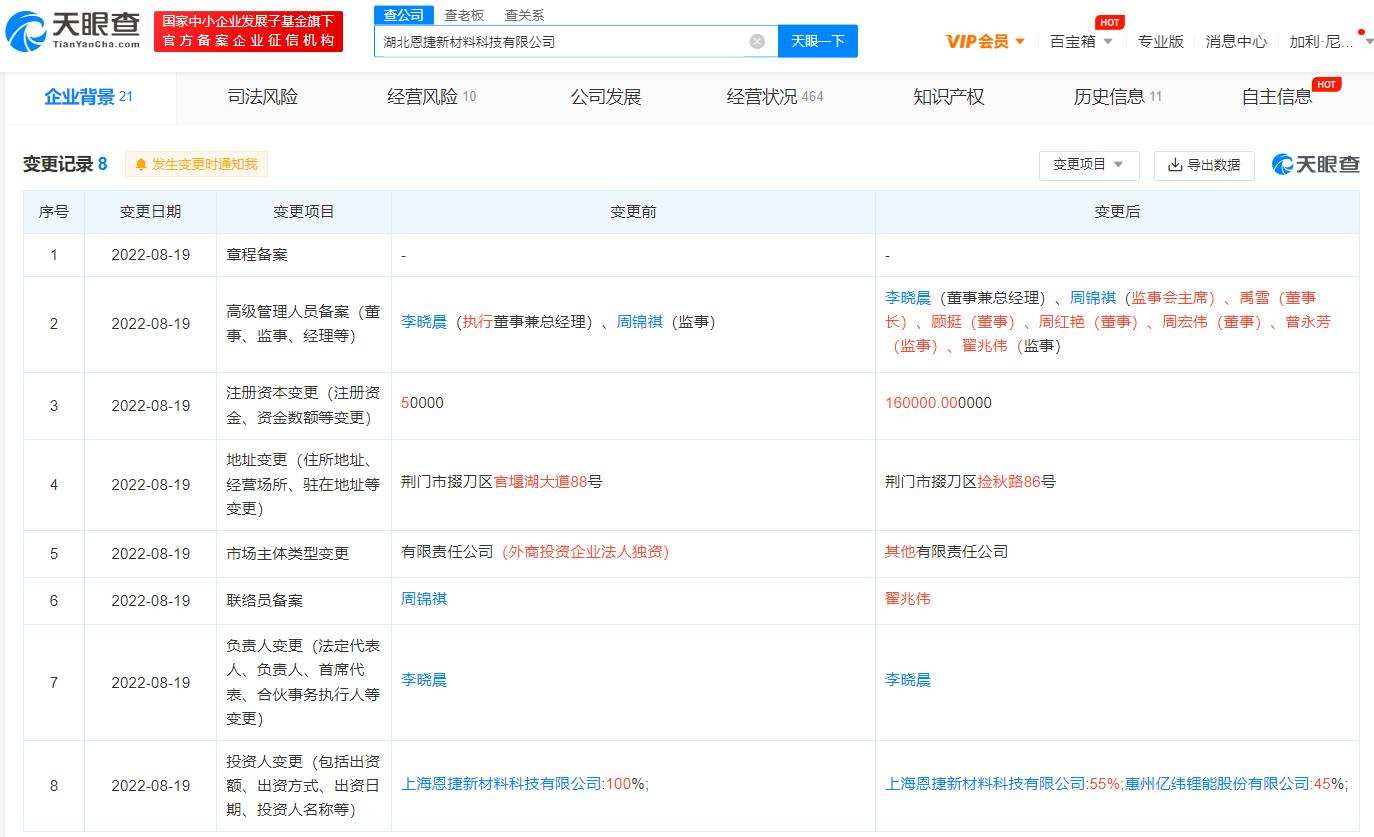Click 李晓晨 in 负责人变更 变更前 cell
Screen dimensions: 1374x837
pos(424,680)
